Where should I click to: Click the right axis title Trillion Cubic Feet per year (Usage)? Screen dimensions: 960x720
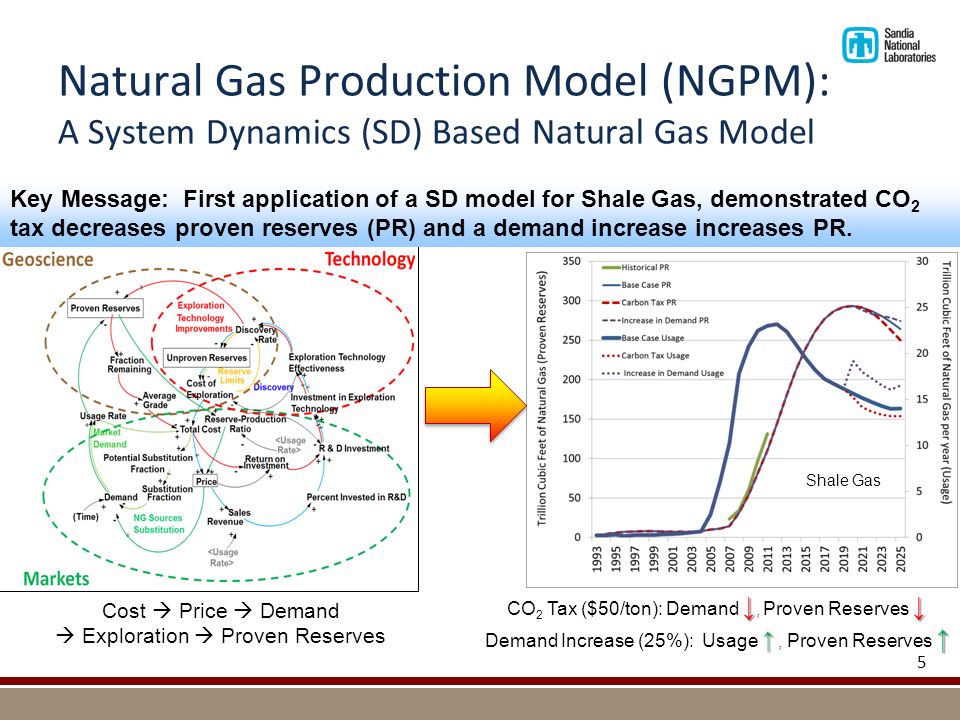[946, 383]
